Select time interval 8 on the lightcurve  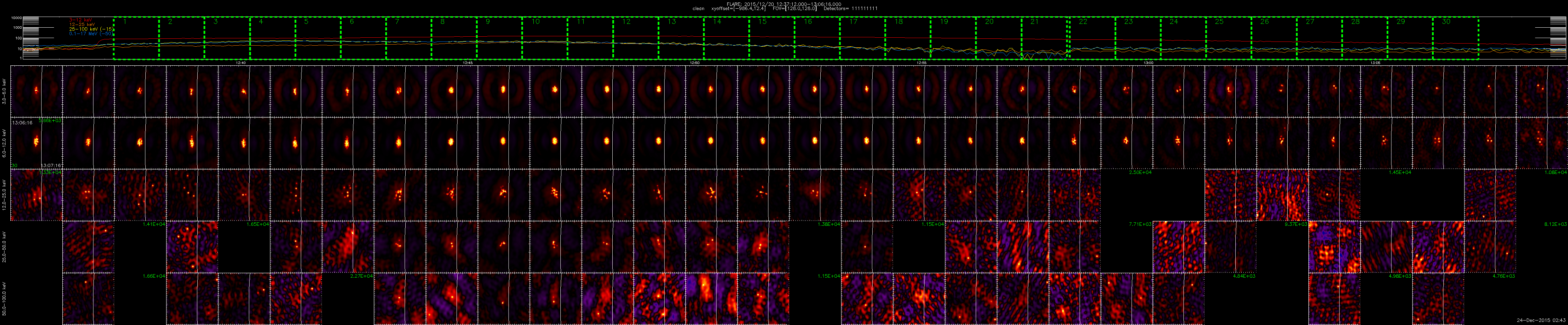click(x=454, y=38)
